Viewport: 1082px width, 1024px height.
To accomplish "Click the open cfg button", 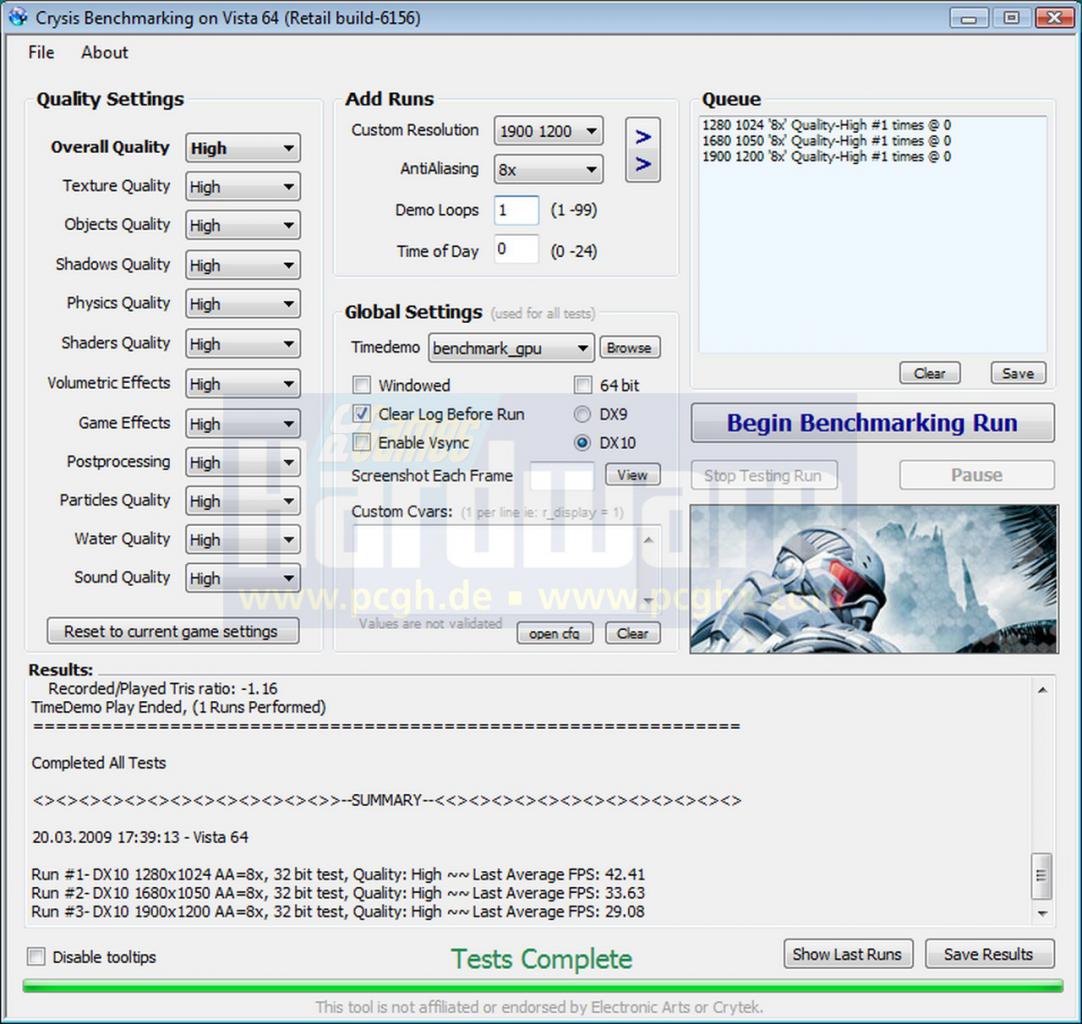I will [555, 633].
